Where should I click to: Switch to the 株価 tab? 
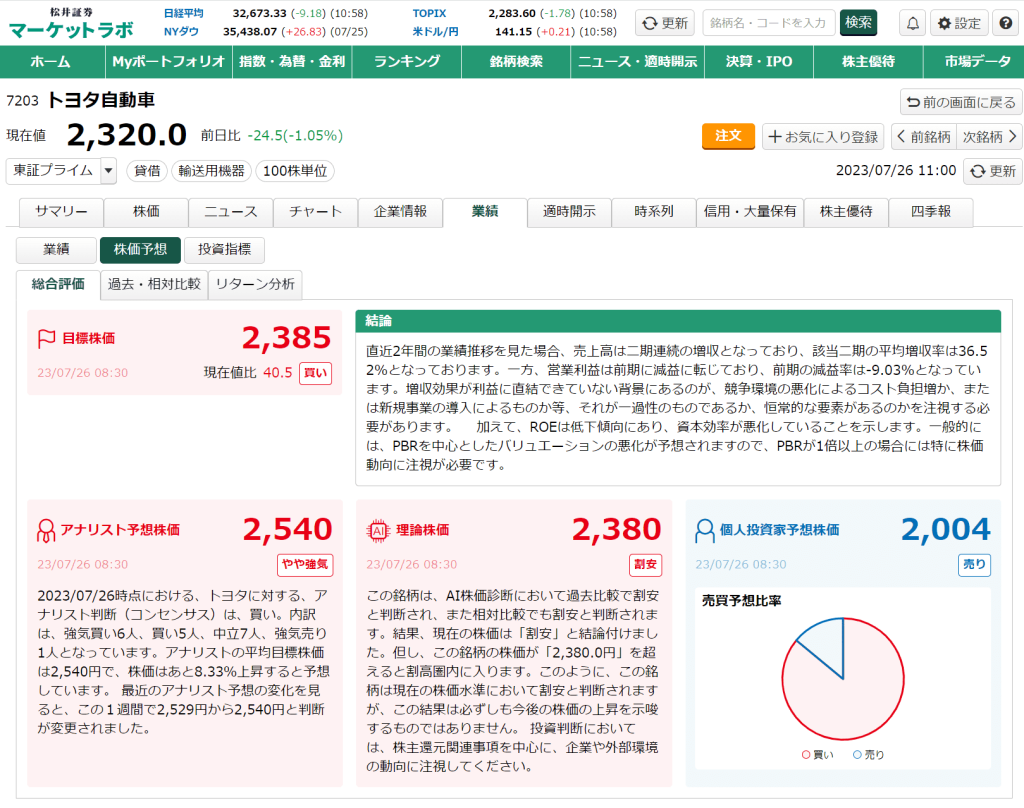[x=146, y=212]
